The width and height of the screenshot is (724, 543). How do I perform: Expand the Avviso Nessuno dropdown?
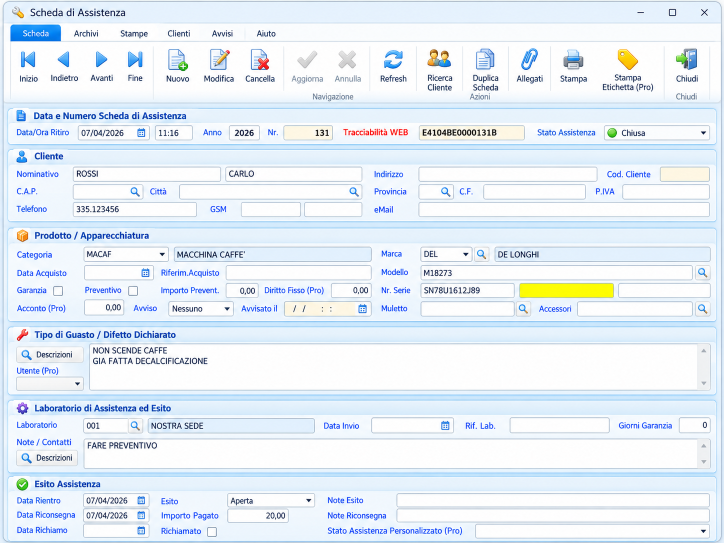[x=227, y=309]
